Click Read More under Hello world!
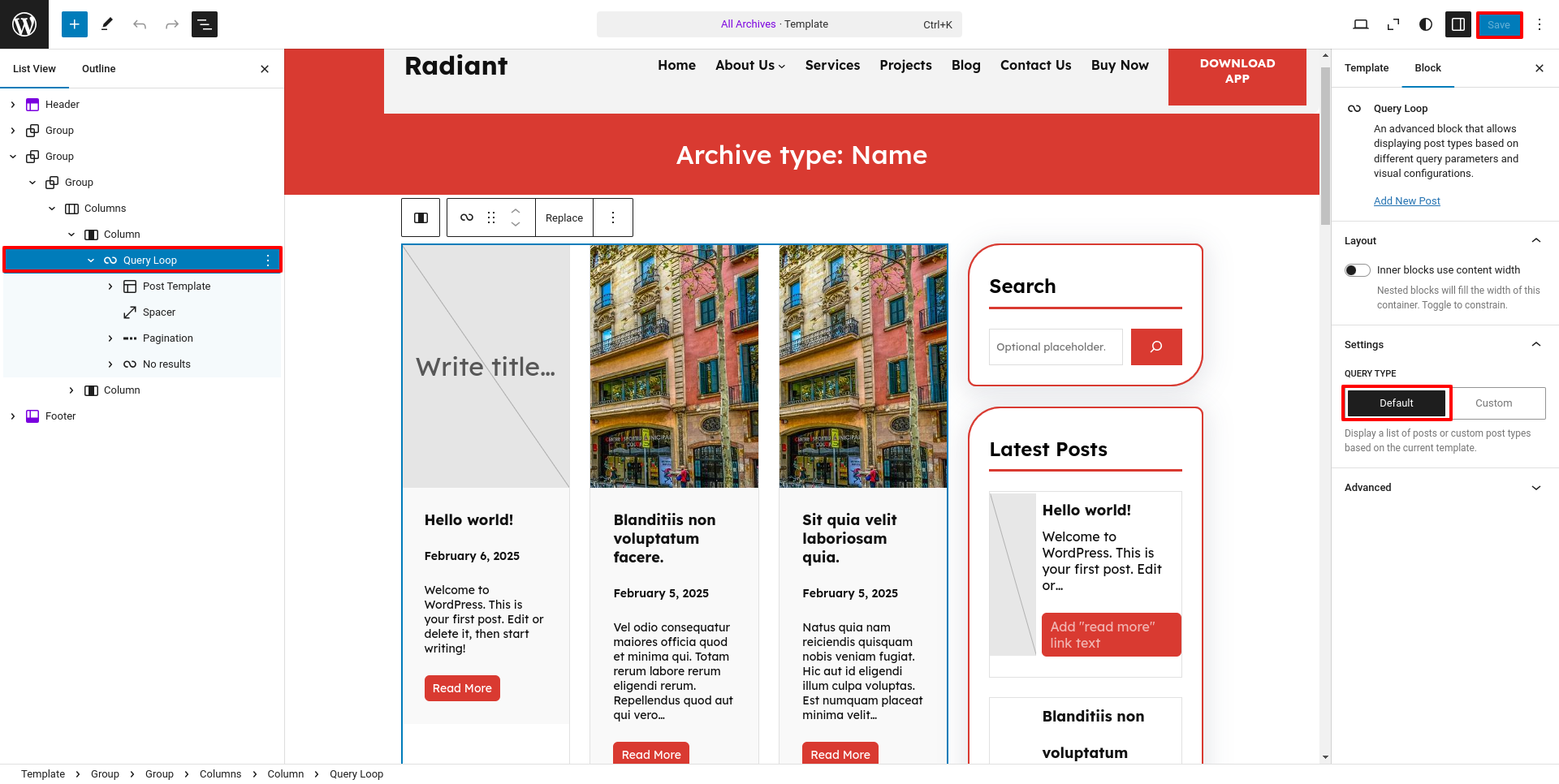 coord(462,688)
